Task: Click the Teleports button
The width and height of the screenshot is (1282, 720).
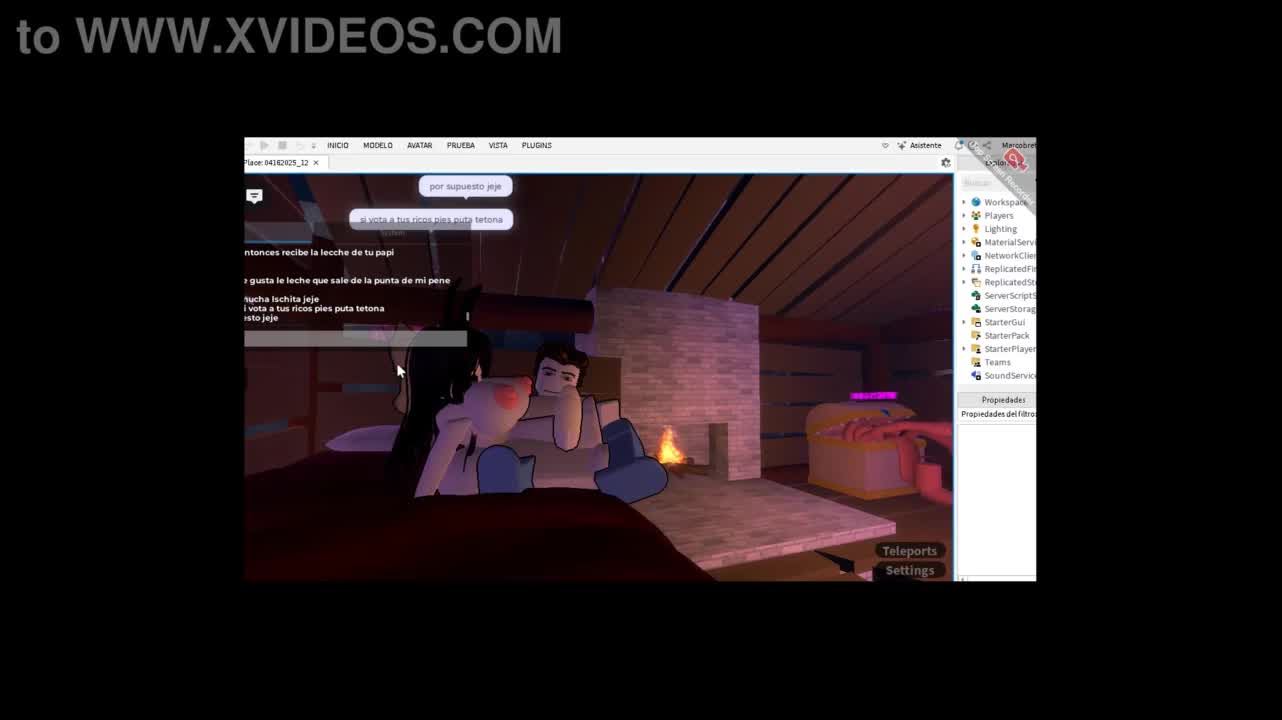Action: [909, 551]
